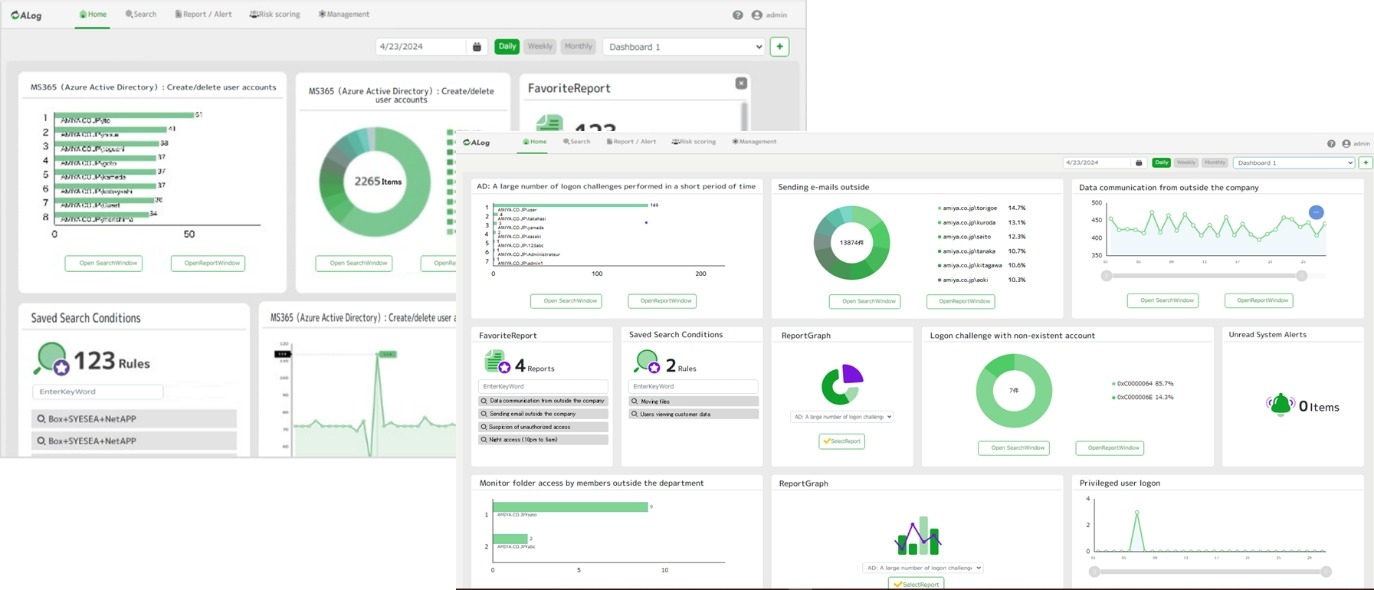Click the magnifier icon beside 123 Rules
The height and width of the screenshot is (590, 1374).
pos(50,359)
